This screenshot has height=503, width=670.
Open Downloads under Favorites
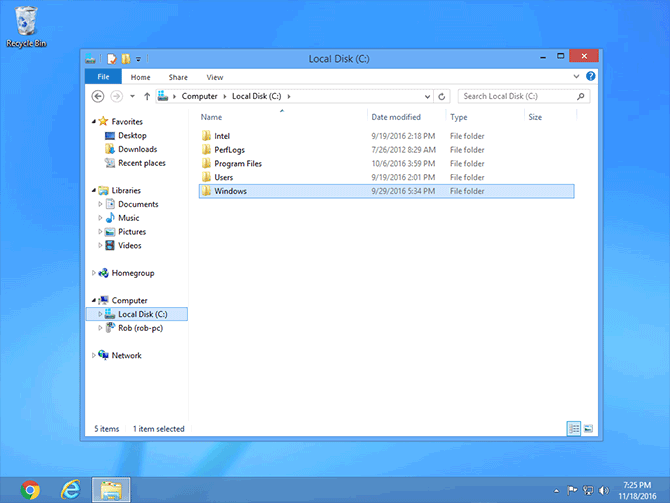click(138, 149)
